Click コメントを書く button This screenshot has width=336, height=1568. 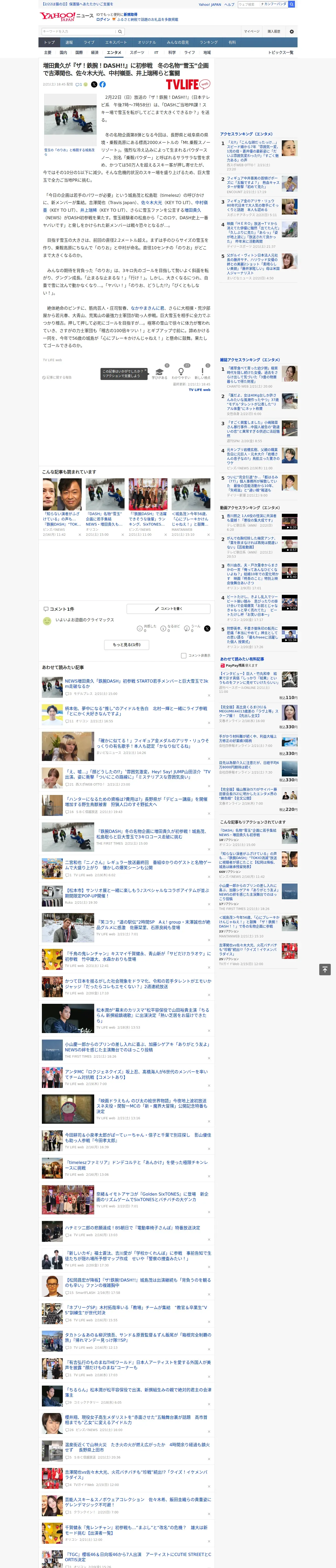[168, 609]
